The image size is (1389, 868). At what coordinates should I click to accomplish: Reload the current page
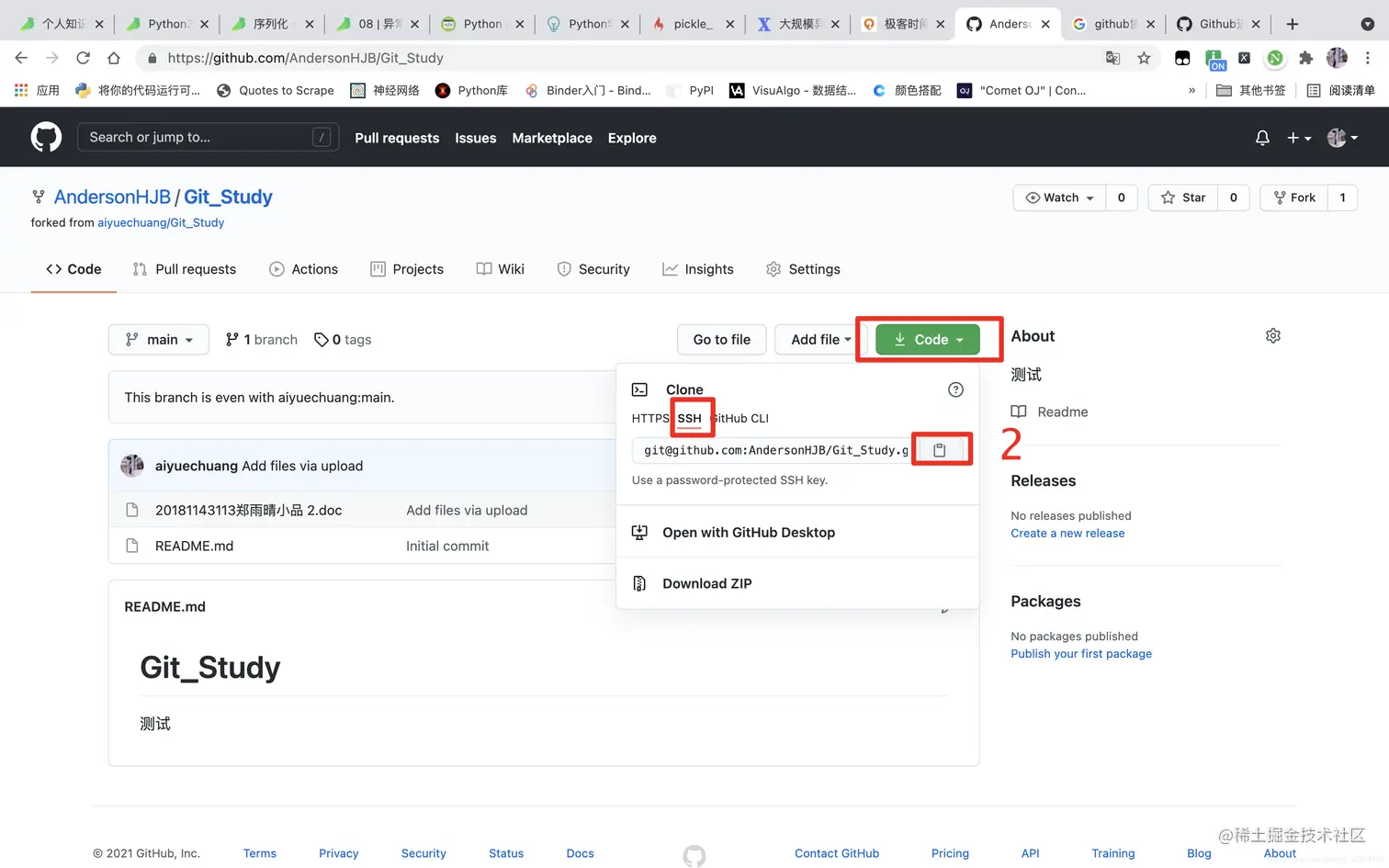click(x=83, y=58)
